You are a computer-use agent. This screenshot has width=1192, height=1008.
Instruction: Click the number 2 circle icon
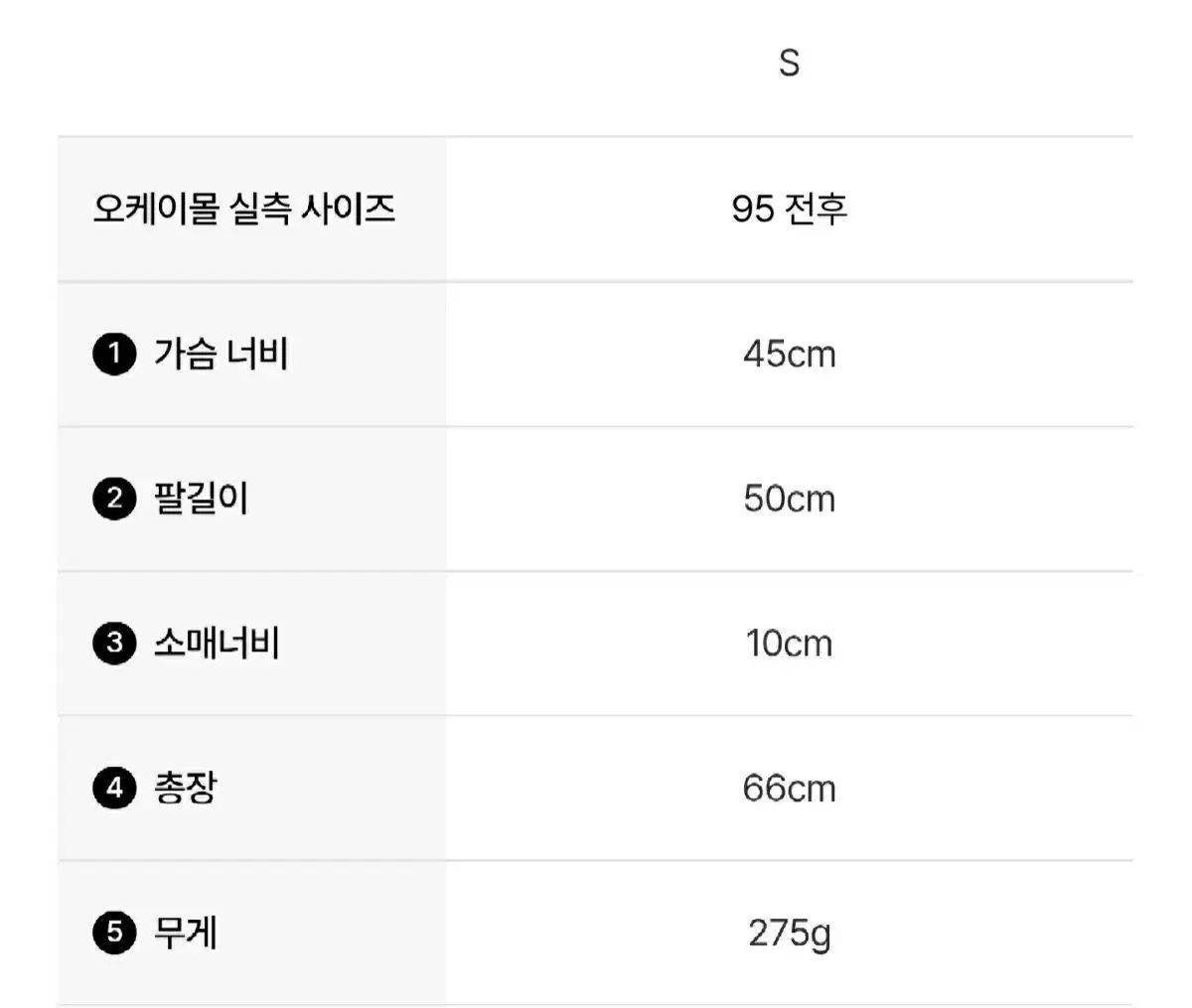[x=114, y=499]
